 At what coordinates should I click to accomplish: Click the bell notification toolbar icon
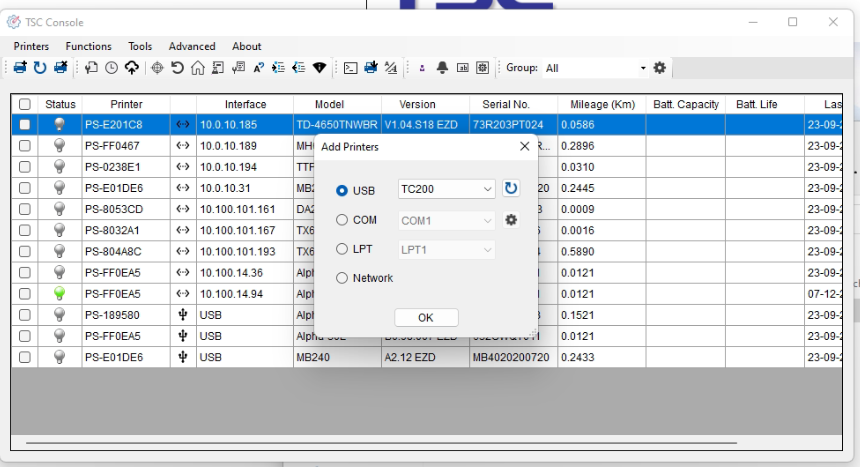click(442, 68)
